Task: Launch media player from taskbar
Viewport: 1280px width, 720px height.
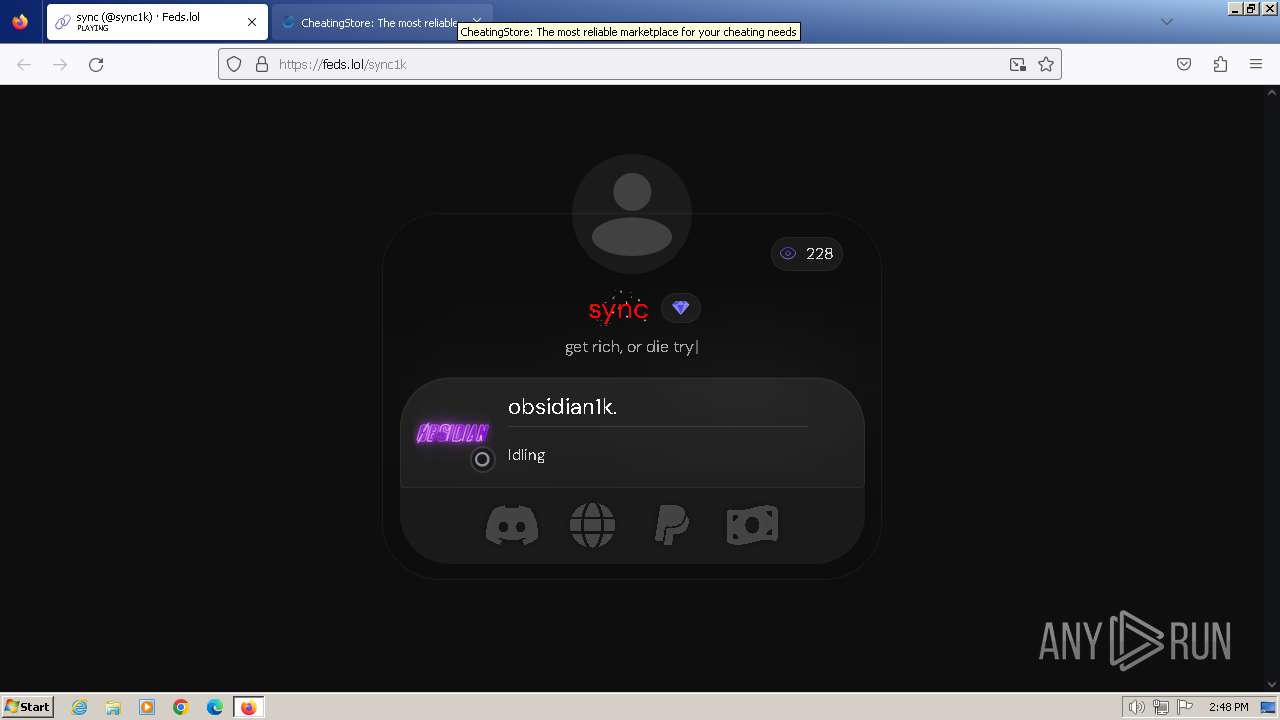Action: 147,707
